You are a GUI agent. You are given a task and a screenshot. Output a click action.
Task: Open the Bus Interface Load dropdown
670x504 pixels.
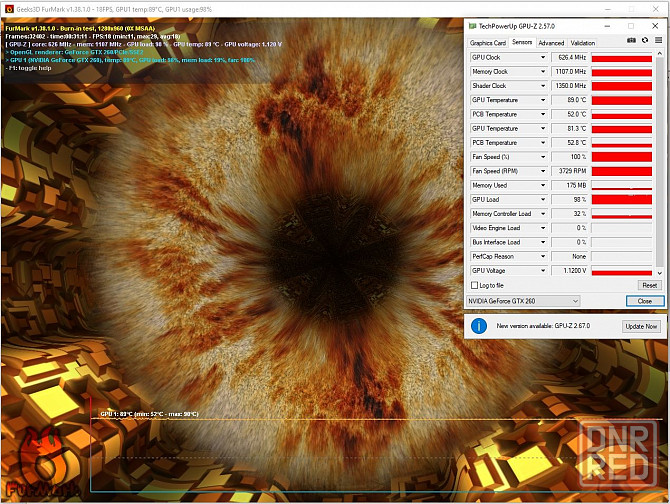pyautogui.click(x=543, y=242)
